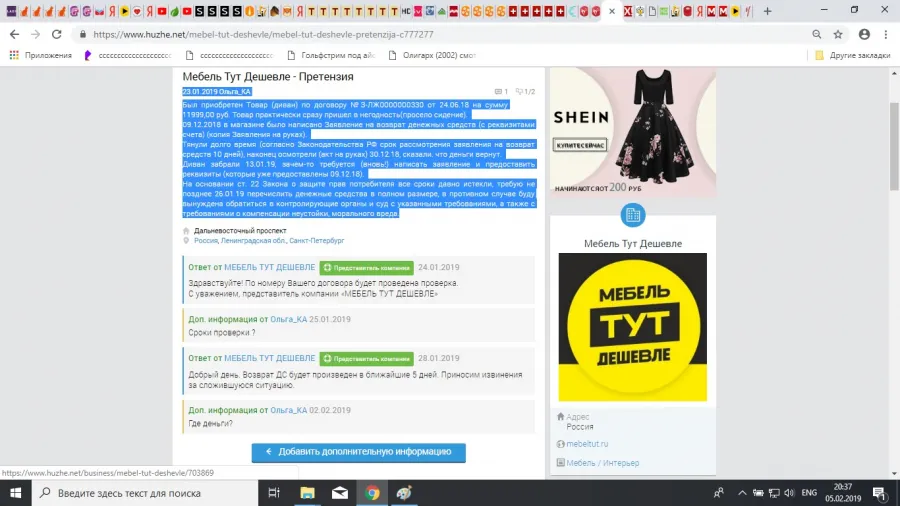Open the Россия location link
This screenshot has height=506, width=900.
(205, 240)
